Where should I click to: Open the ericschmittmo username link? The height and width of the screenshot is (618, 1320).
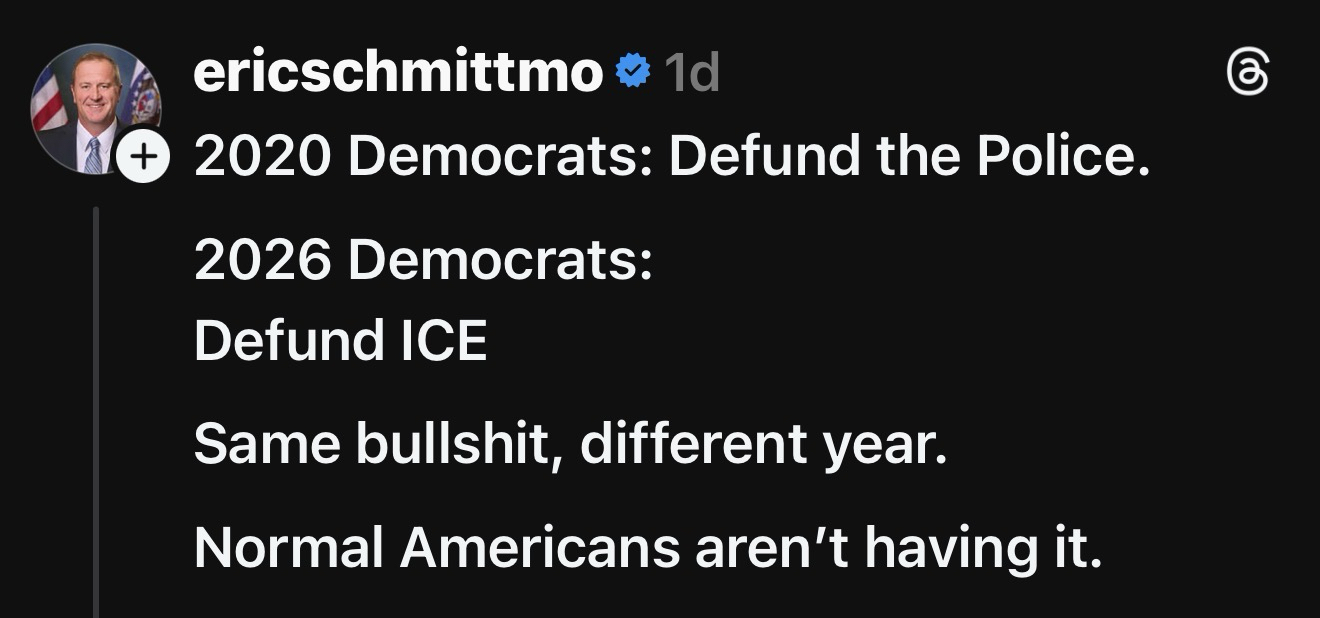click(x=398, y=72)
